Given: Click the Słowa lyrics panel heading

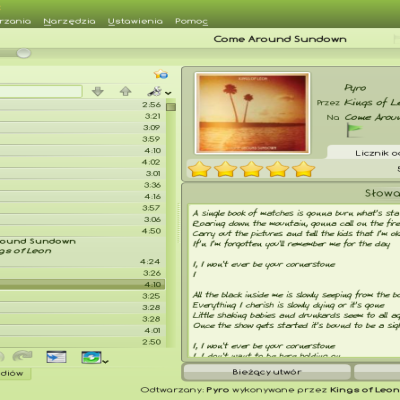Looking at the screenshot, I should [x=382, y=193].
